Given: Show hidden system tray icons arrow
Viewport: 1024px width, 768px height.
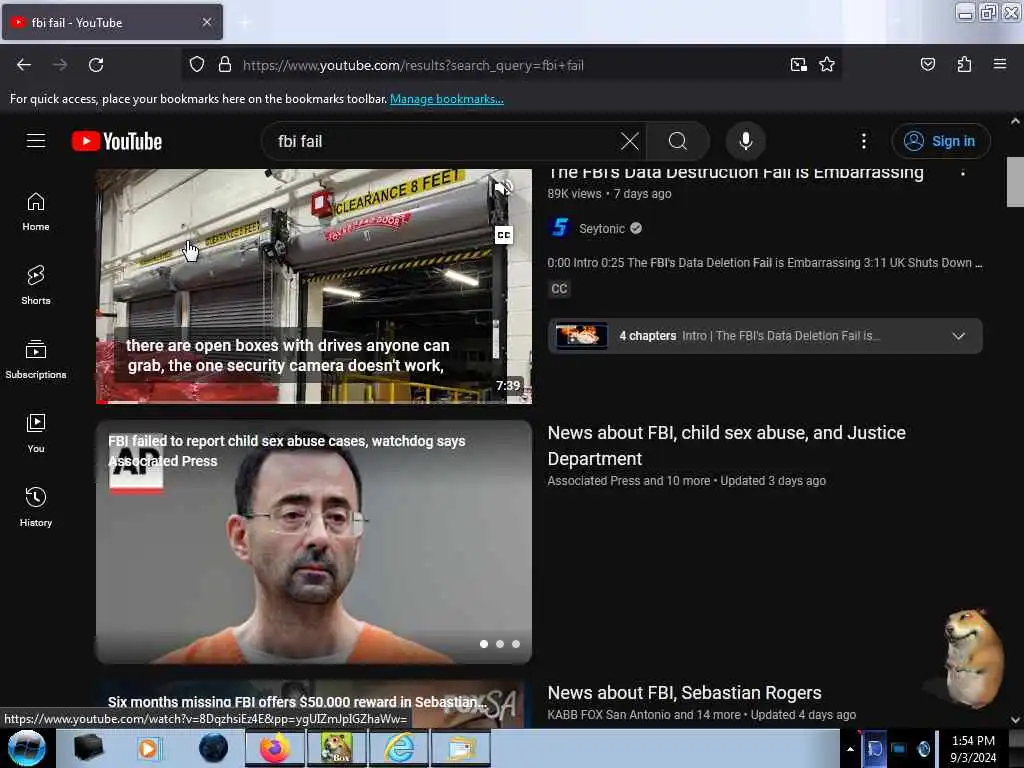Looking at the screenshot, I should click(x=850, y=749).
